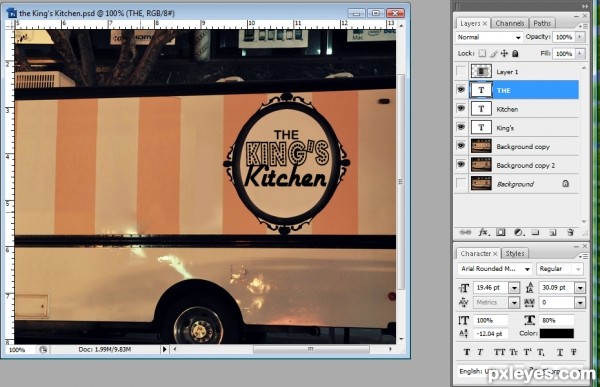Viewport: 600px width, 387px height.
Task: Close the Character tab with its x
Action: pos(495,254)
